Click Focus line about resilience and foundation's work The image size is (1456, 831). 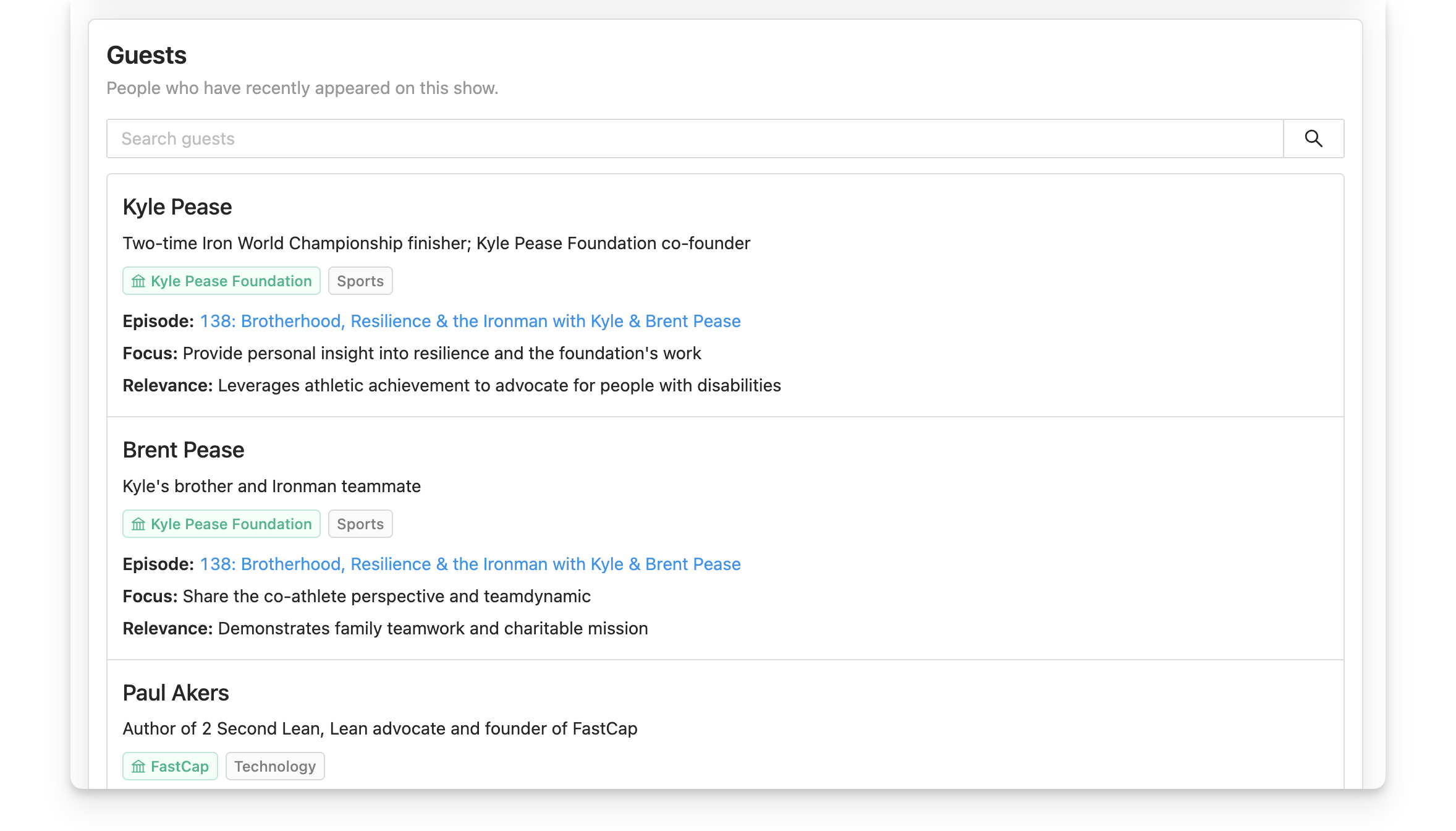coord(412,353)
